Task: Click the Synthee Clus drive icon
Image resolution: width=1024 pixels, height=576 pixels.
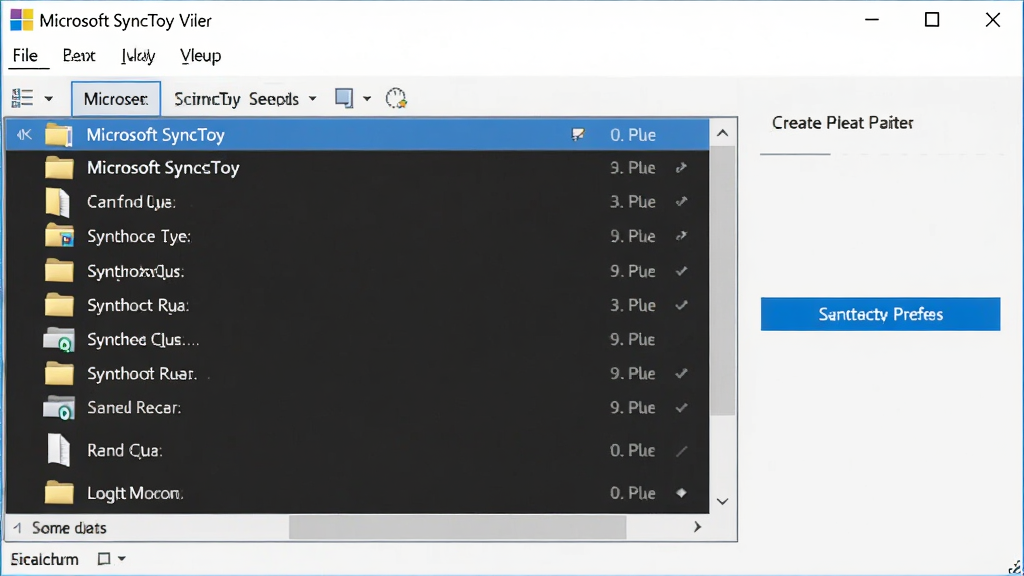Action: tap(59, 340)
